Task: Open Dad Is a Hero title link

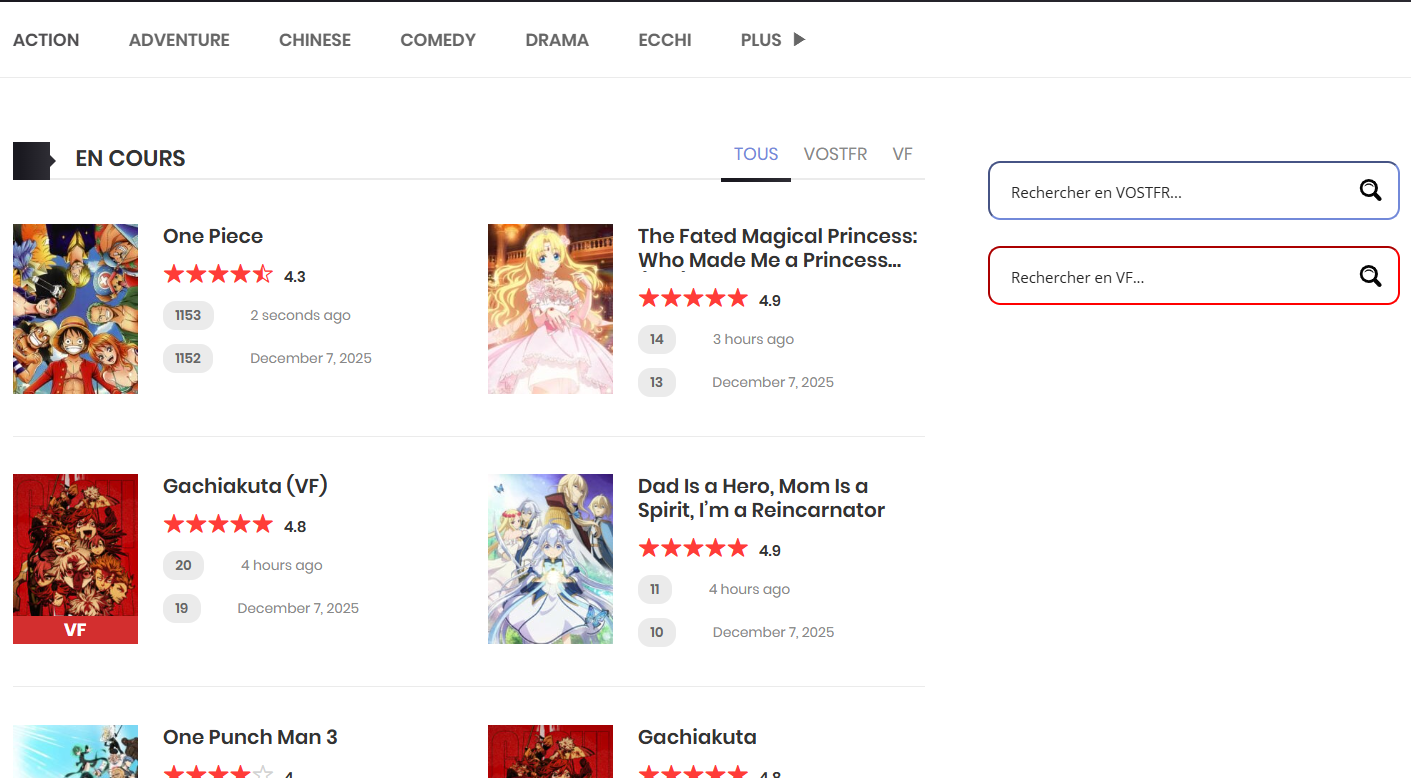Action: (x=761, y=498)
